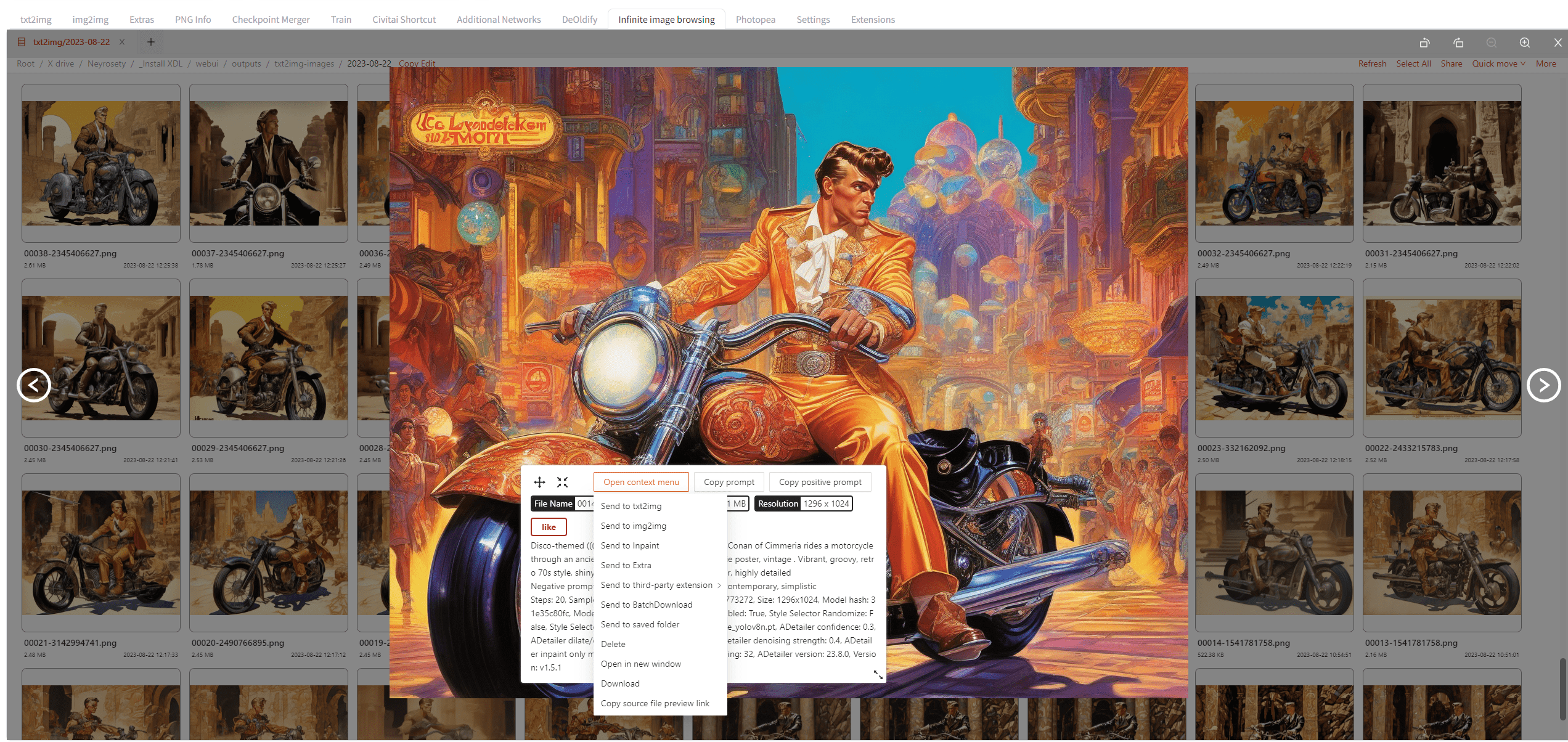Click the shrink info panel icon

(562, 482)
